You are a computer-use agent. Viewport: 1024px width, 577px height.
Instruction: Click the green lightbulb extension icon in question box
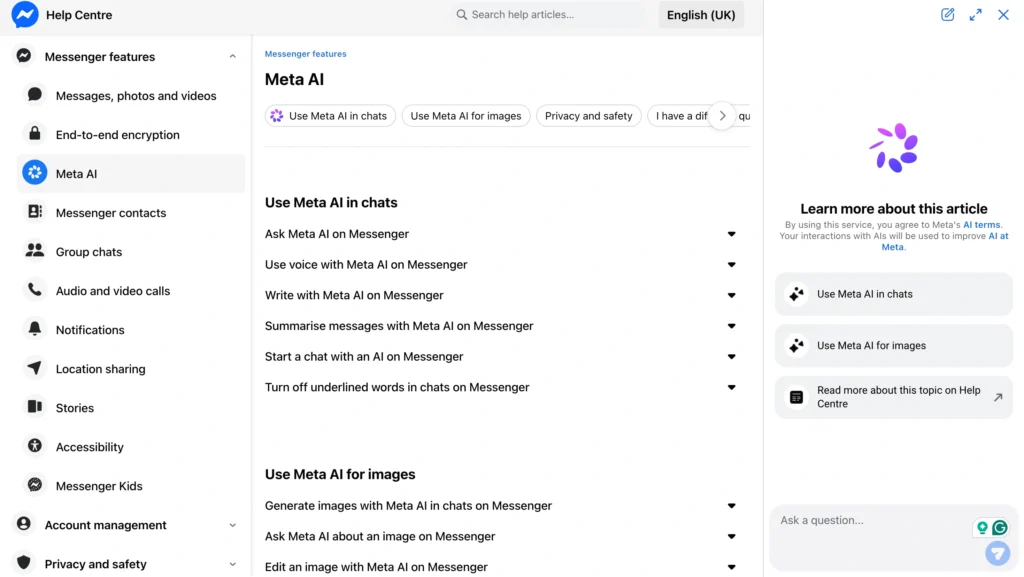tap(982, 527)
